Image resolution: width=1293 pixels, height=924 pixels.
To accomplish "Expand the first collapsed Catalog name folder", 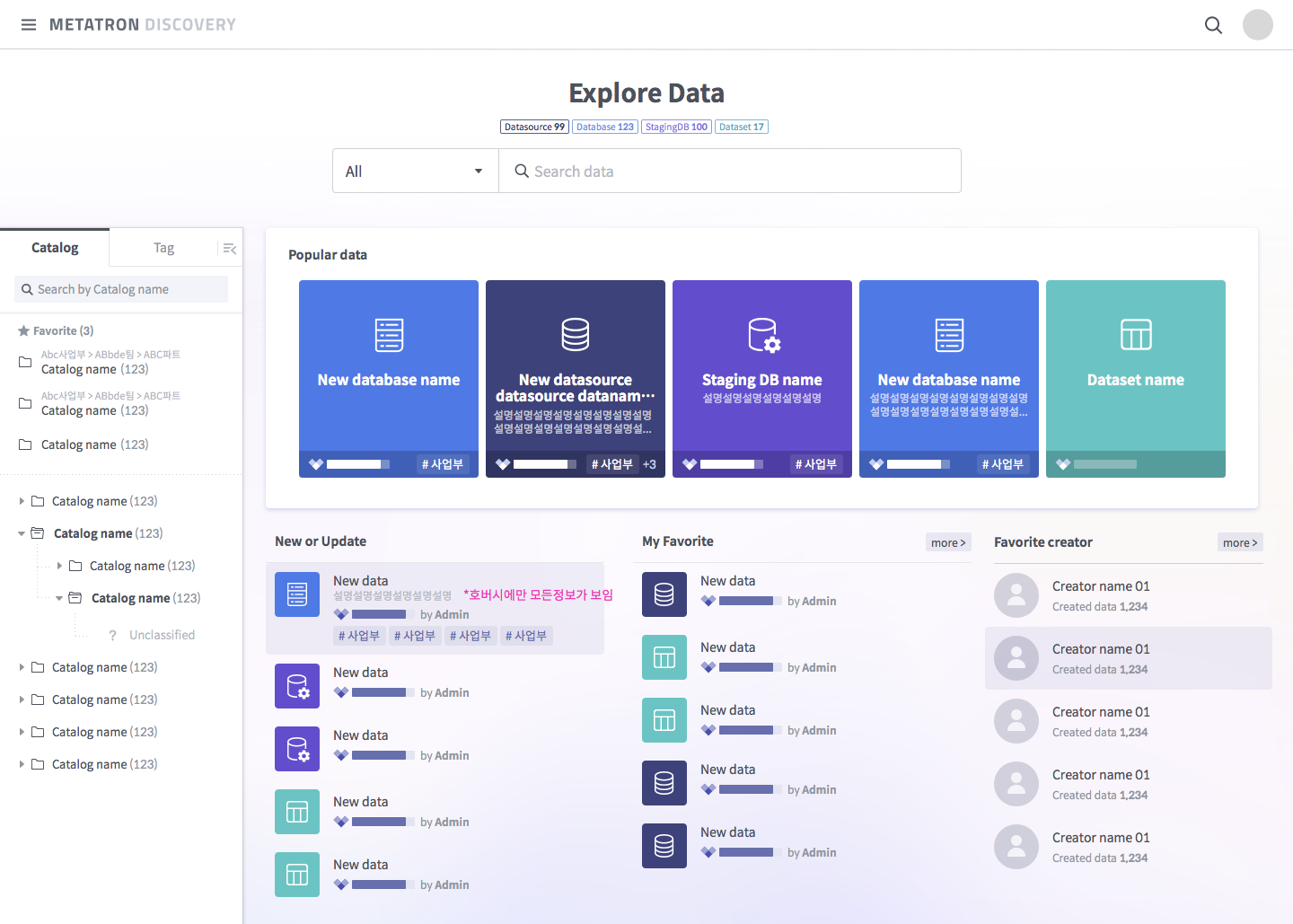I will [22, 500].
